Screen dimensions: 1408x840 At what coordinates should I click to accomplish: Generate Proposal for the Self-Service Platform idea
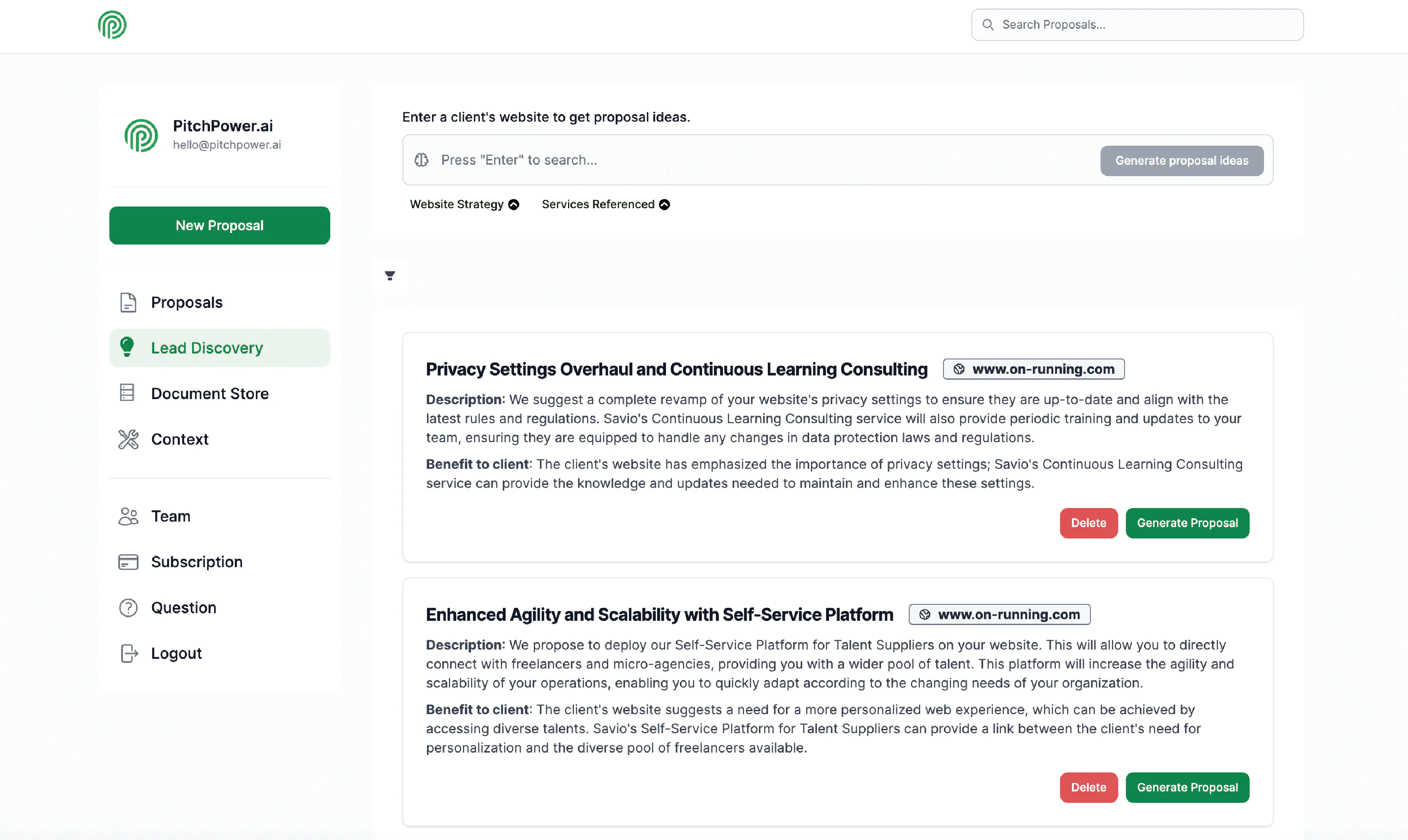1187,787
